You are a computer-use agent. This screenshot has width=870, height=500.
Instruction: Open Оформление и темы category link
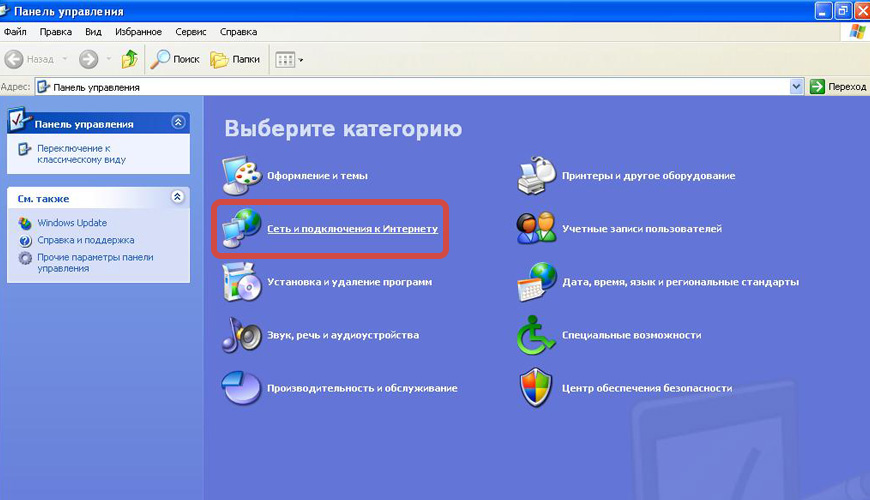coord(317,176)
